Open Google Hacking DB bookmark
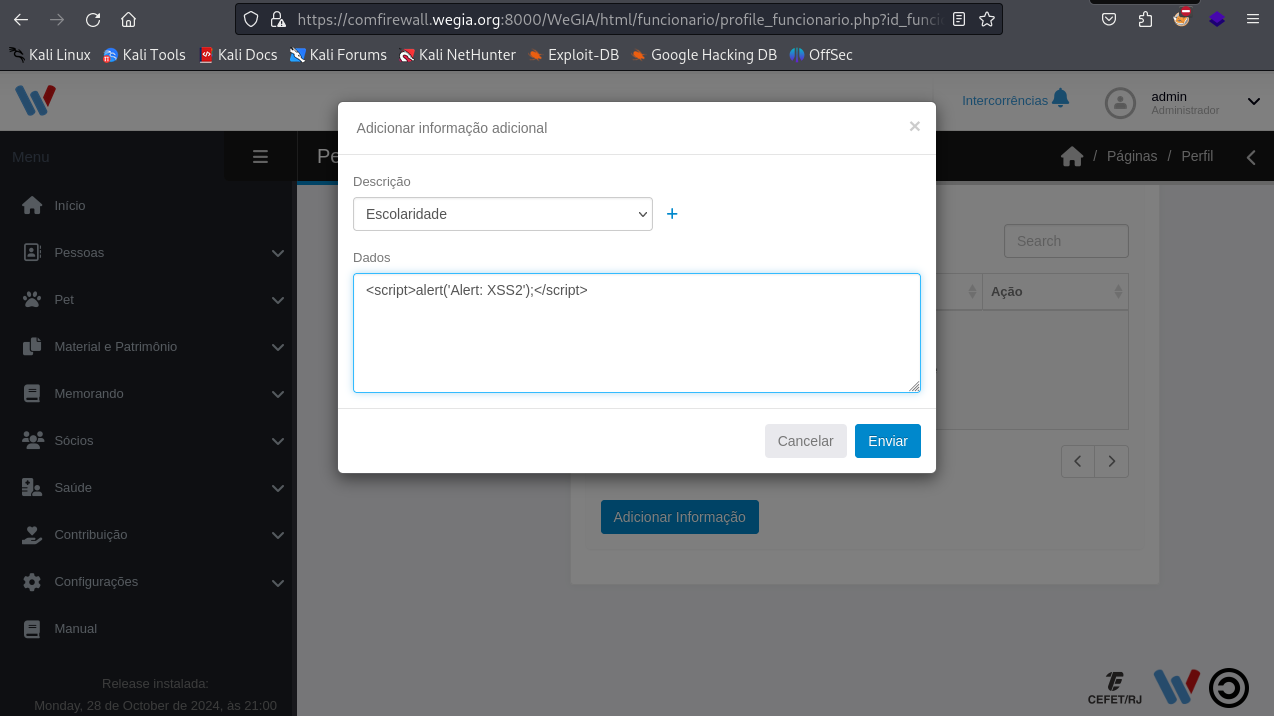This screenshot has height=716, width=1274. [x=704, y=55]
